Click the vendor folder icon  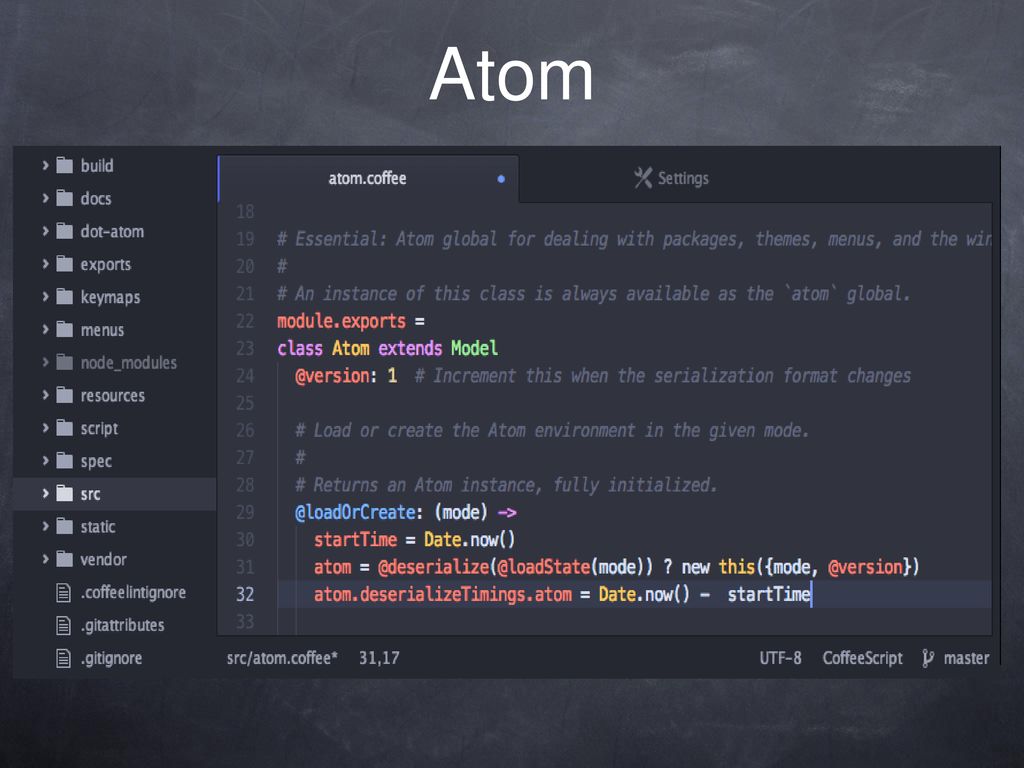tap(65, 559)
